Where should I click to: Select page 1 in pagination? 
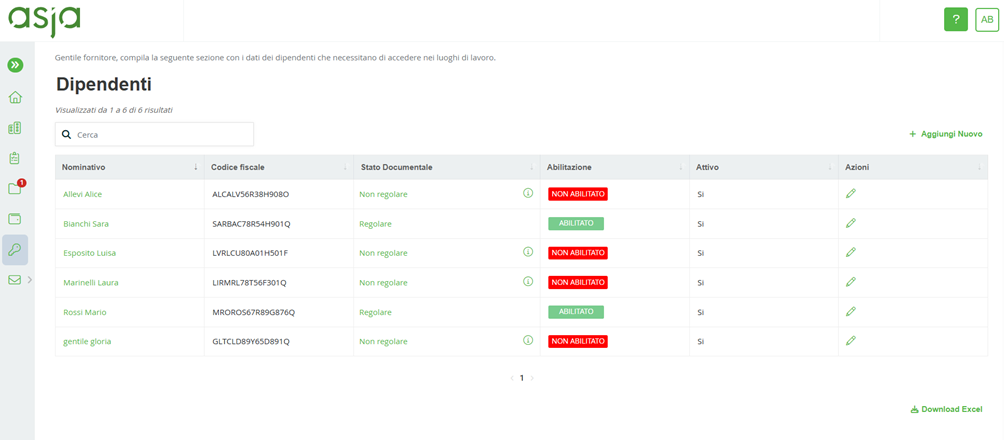(521, 378)
